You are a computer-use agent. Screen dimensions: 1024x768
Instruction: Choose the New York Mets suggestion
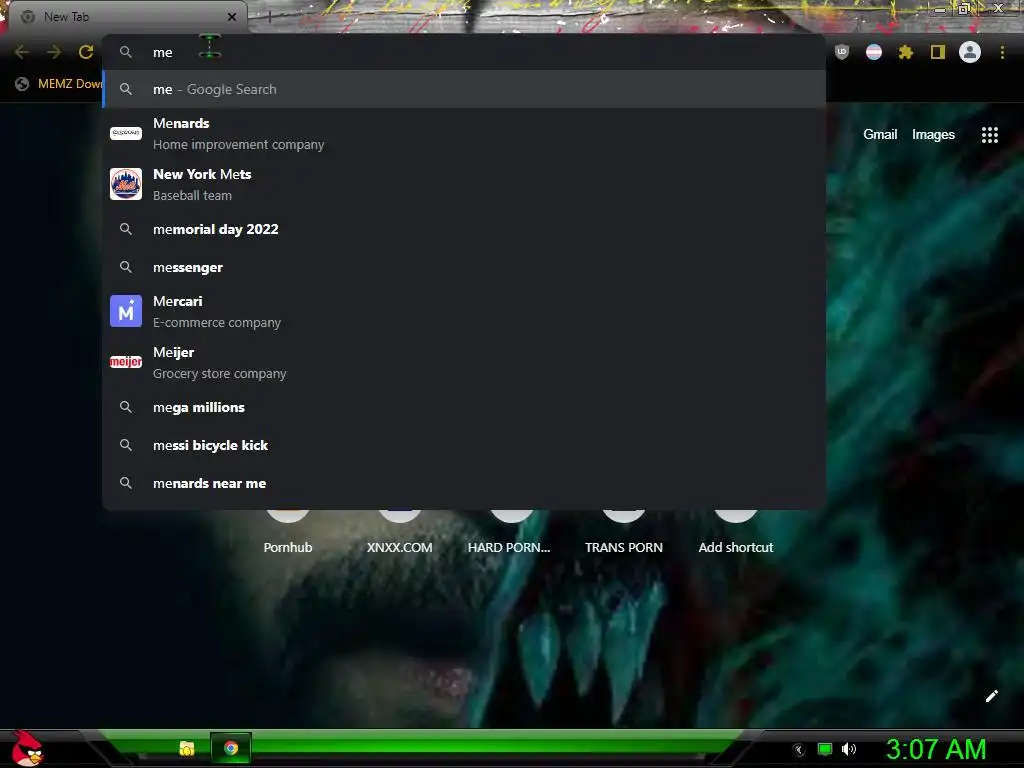(464, 184)
